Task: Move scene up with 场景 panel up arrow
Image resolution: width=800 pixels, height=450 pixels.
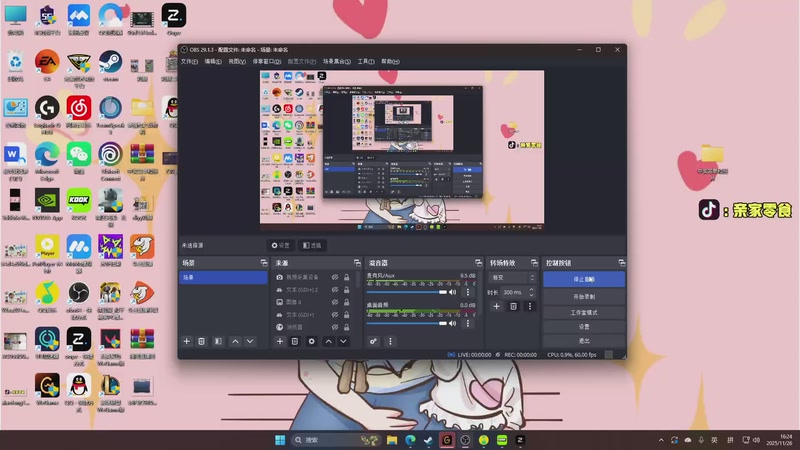Action: pyautogui.click(x=235, y=341)
